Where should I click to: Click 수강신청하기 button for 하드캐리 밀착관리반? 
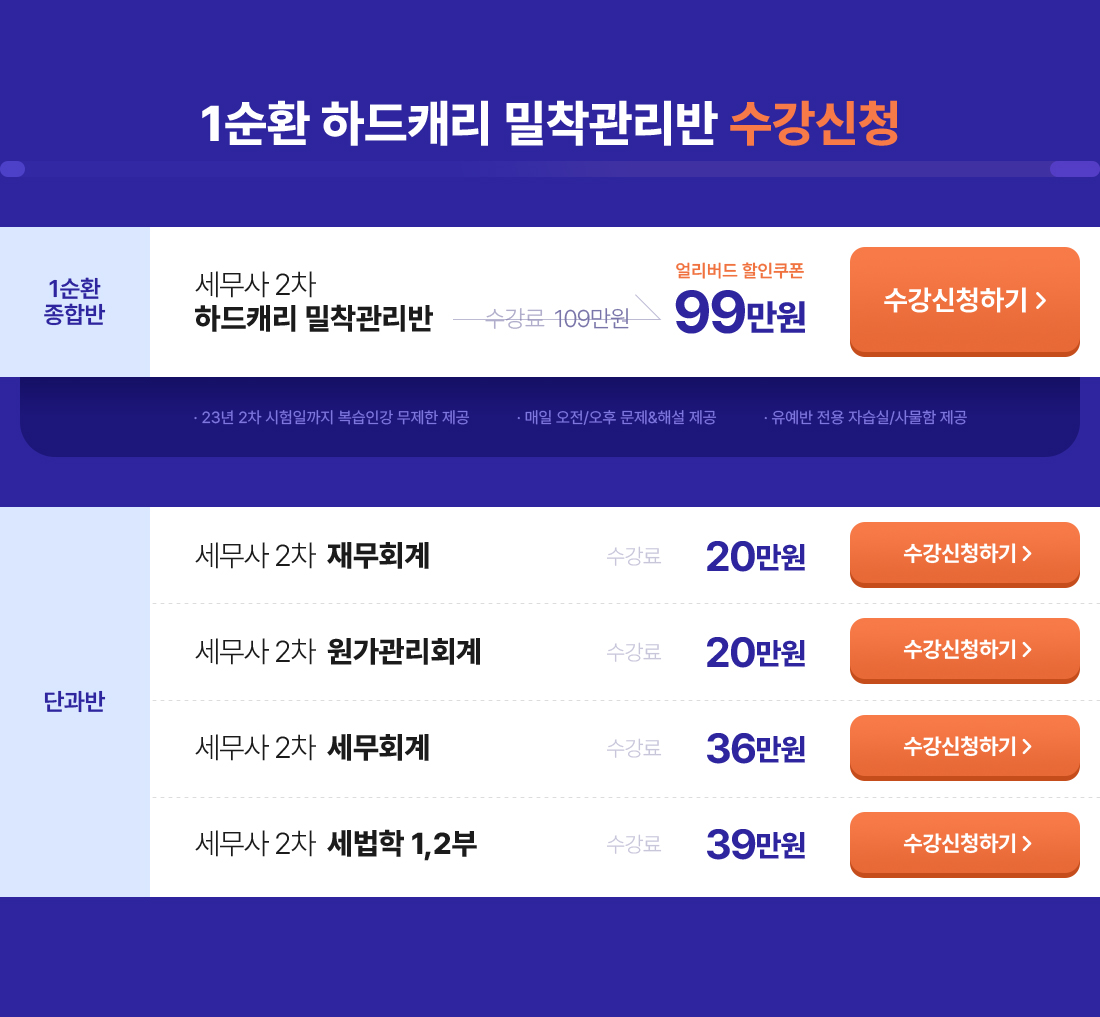click(x=965, y=301)
